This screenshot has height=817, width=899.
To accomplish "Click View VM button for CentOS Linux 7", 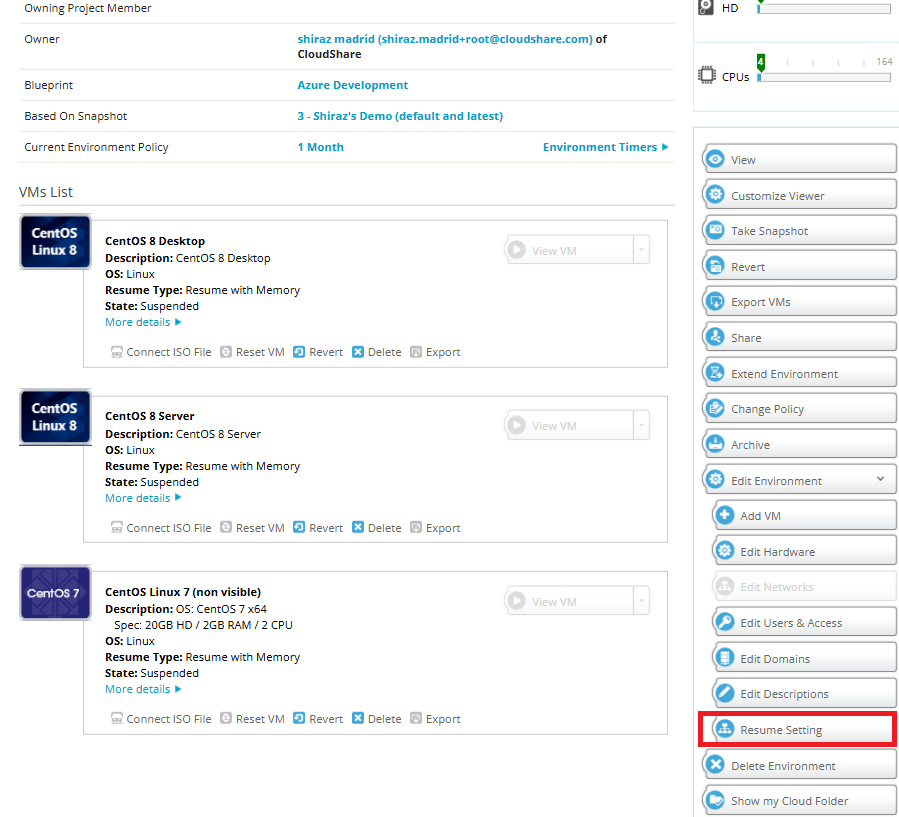I will point(569,601).
